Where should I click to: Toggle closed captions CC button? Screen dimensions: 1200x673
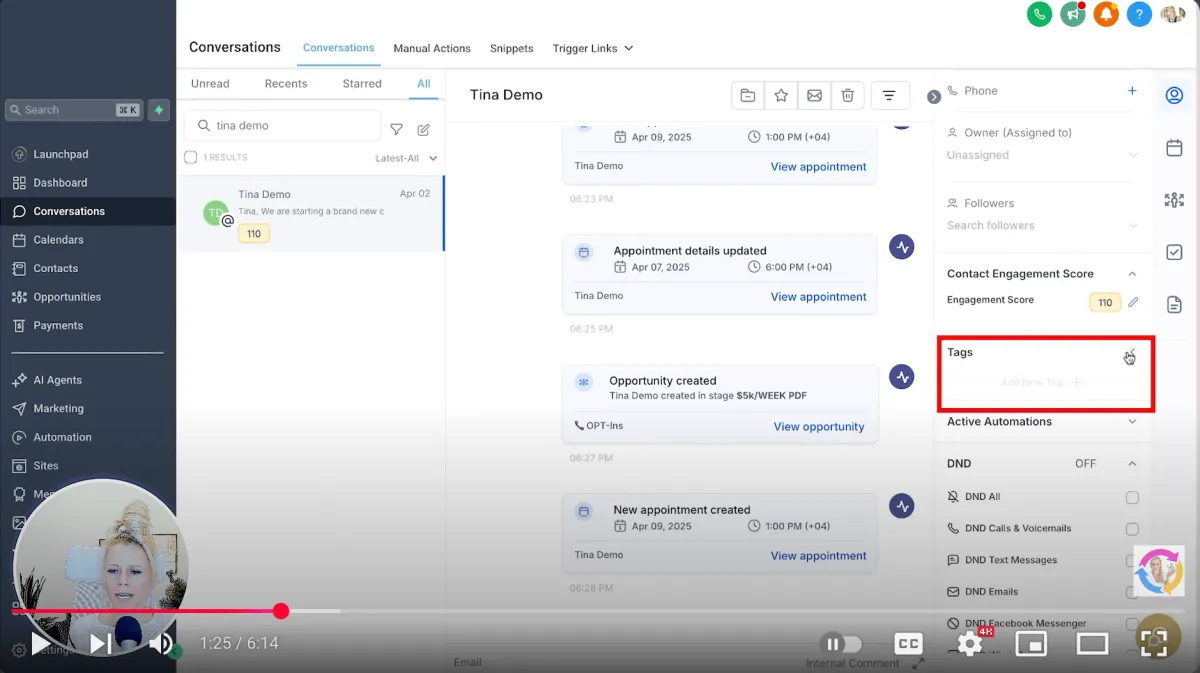[909, 644]
